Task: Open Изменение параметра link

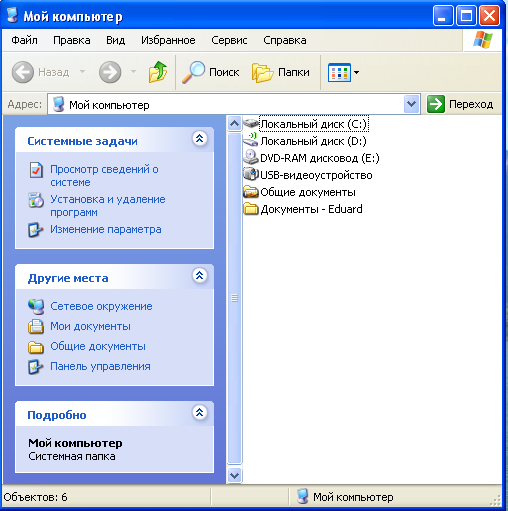Action: pos(106,229)
